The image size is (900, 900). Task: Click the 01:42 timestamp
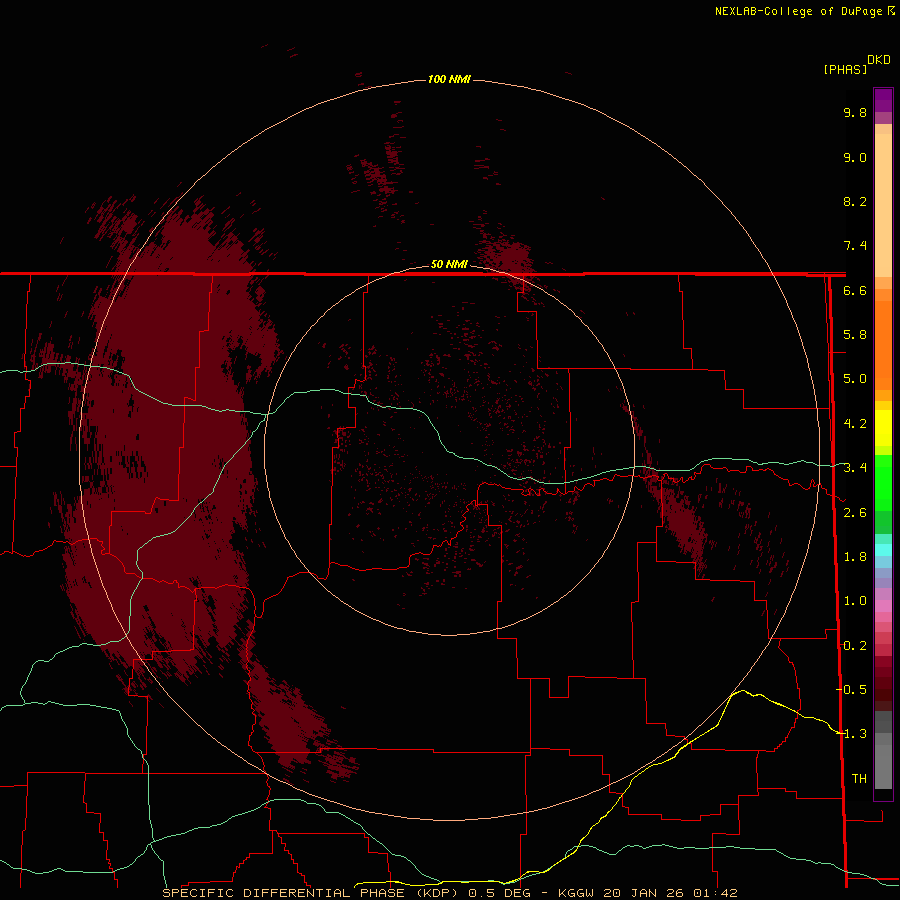tap(715, 893)
